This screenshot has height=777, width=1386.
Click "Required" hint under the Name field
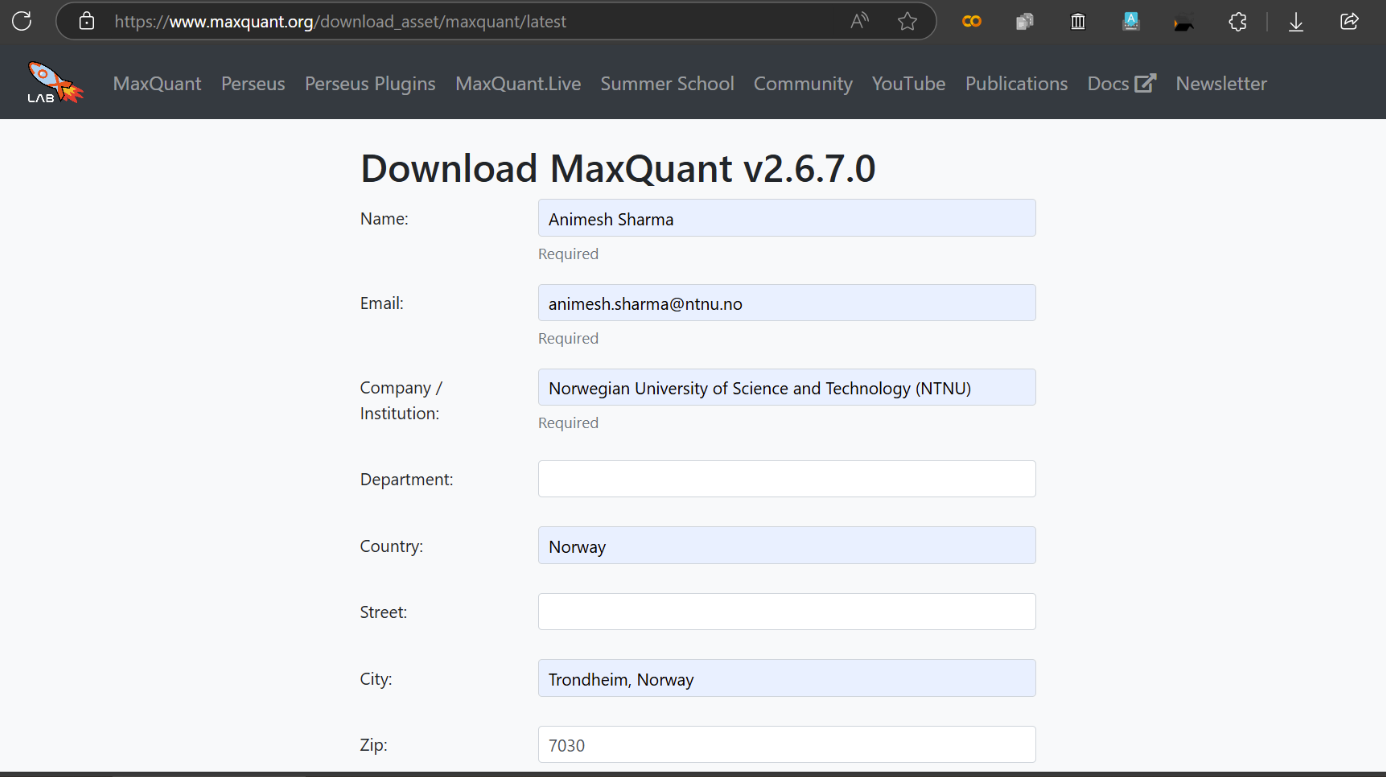(568, 254)
